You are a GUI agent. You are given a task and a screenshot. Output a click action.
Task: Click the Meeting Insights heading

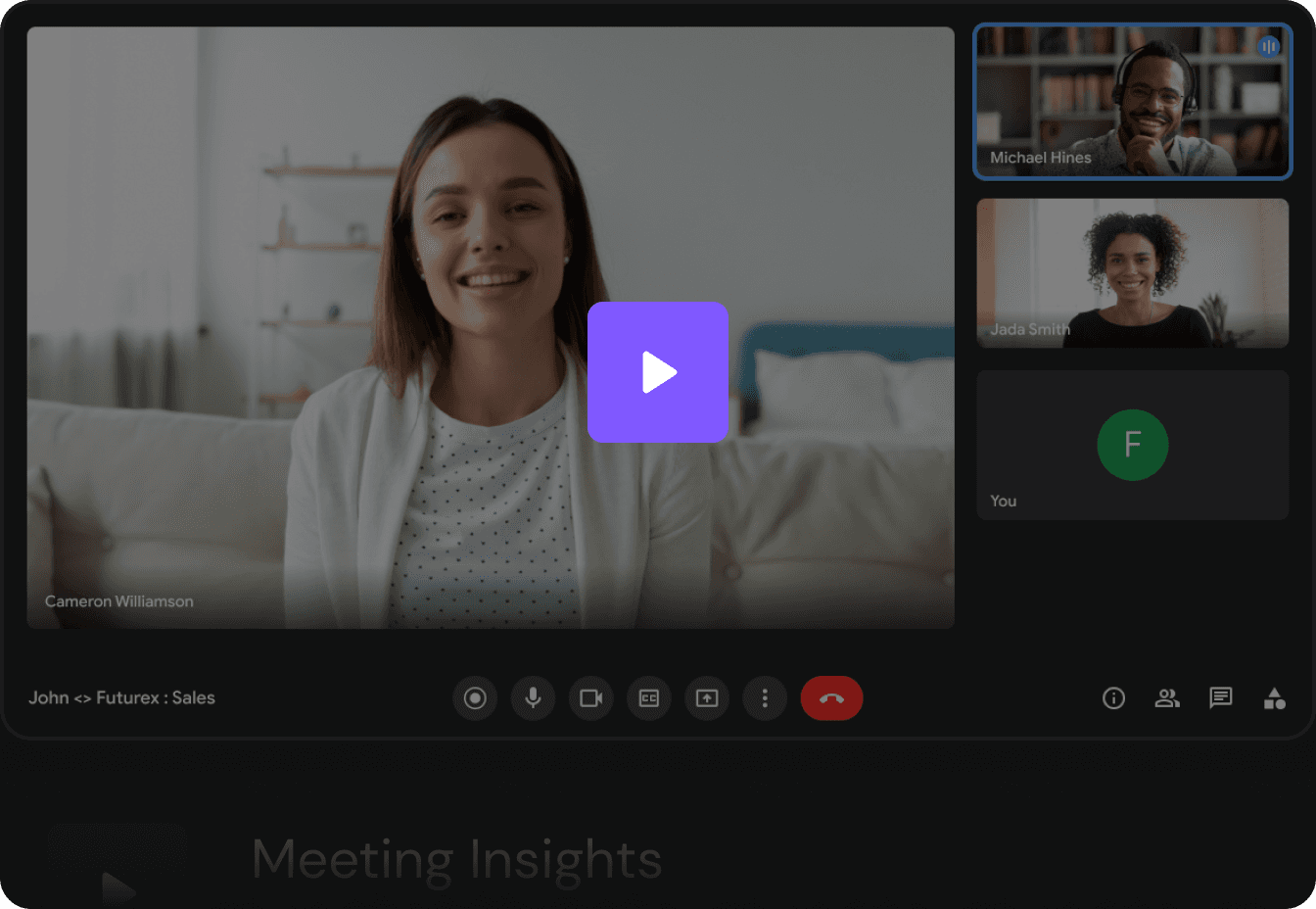coord(457,860)
